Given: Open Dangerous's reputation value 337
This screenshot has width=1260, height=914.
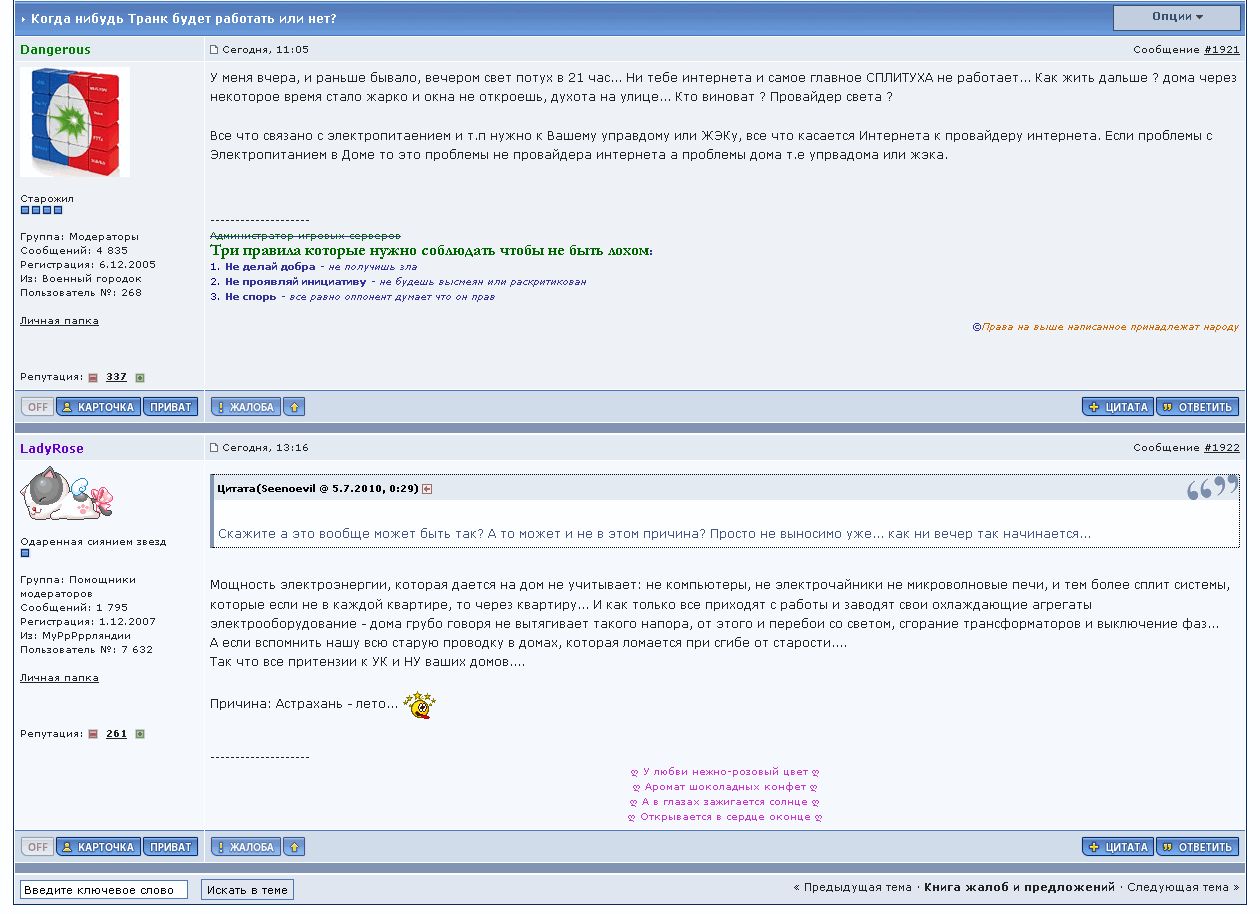Looking at the screenshot, I should coord(116,377).
